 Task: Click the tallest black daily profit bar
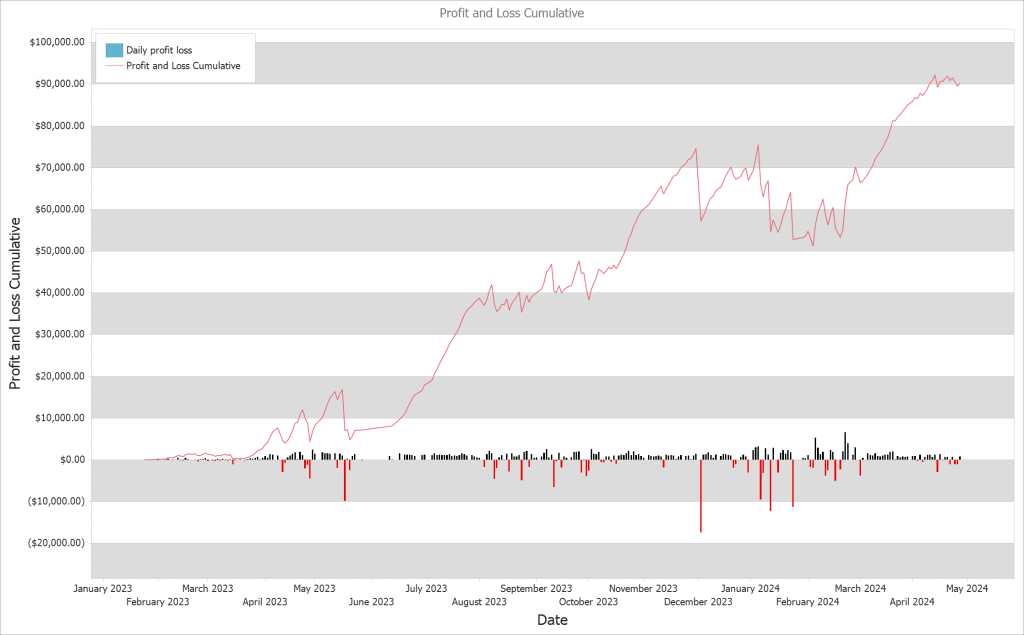[x=845, y=446]
